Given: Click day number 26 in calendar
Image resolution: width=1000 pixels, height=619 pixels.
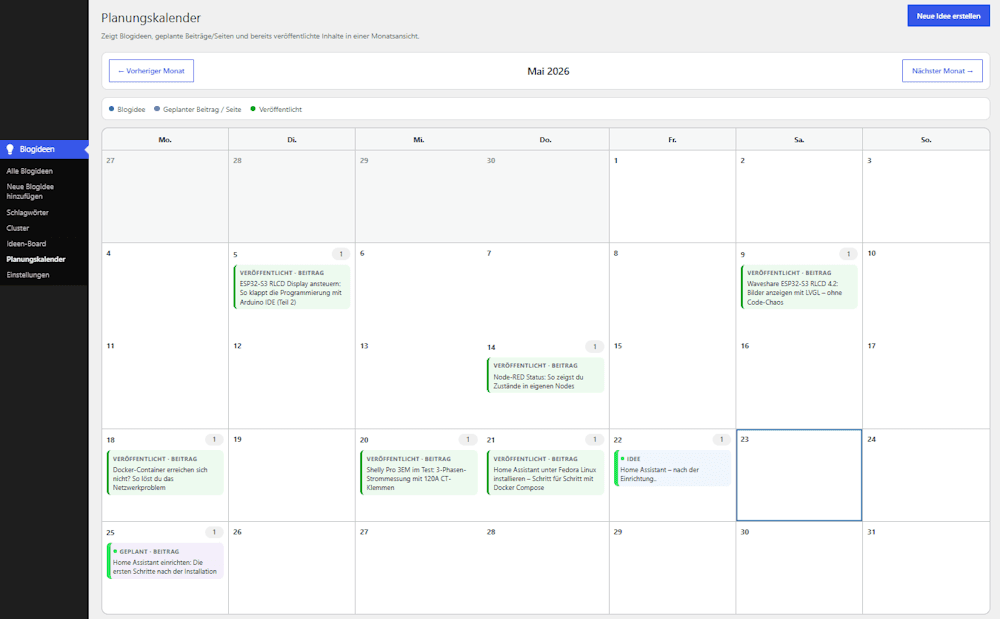Looking at the screenshot, I should [237, 532].
